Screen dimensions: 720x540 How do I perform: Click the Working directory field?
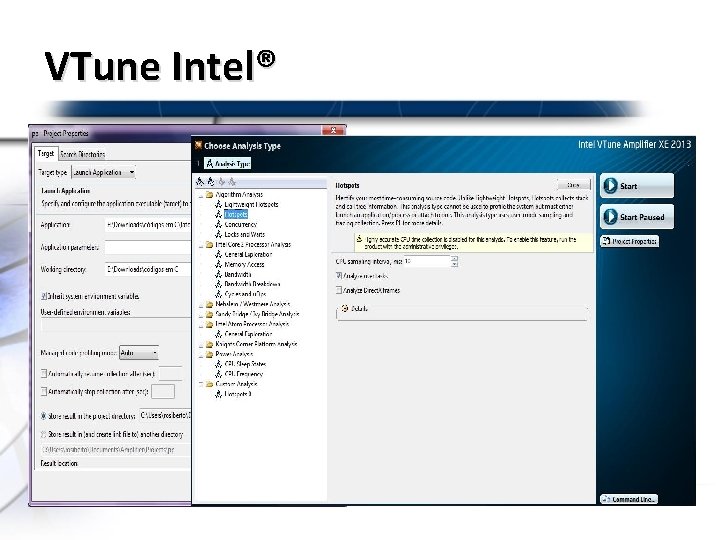148,269
